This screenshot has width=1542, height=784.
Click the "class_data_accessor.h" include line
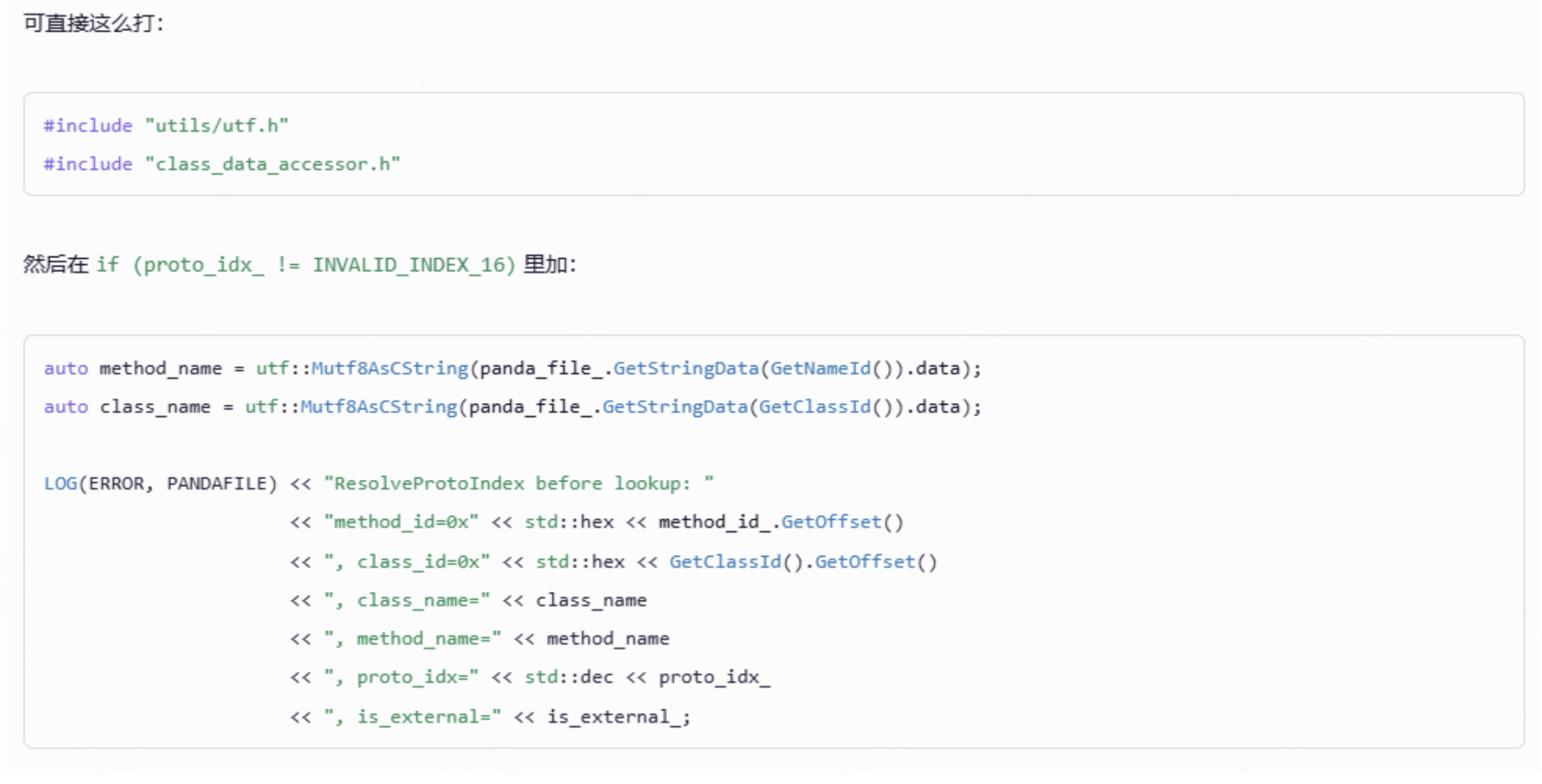[x=222, y=164]
